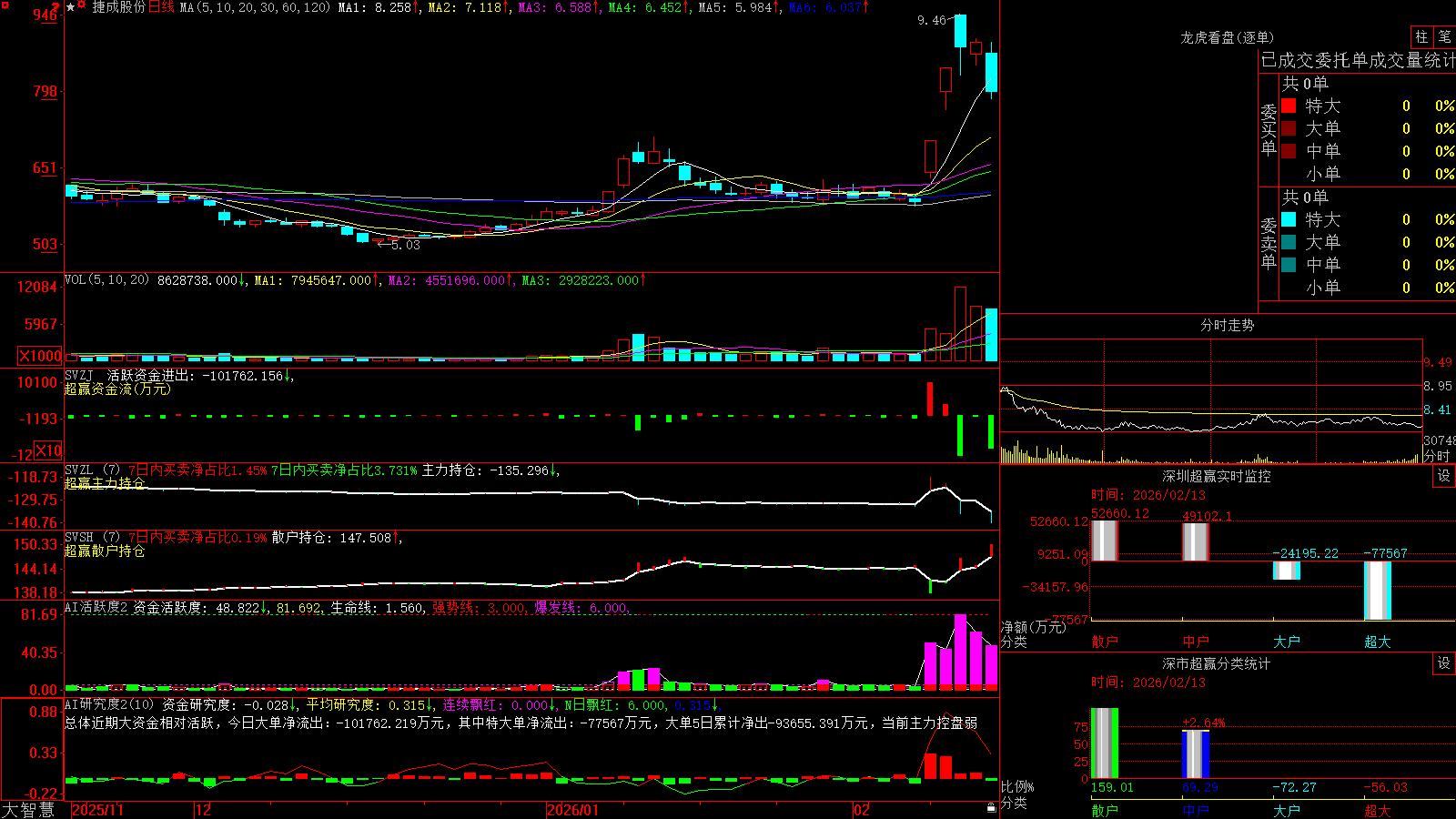Click the dark red 大单 buy-order swatch
The height and width of the screenshot is (819, 1456).
pyautogui.click(x=1289, y=128)
